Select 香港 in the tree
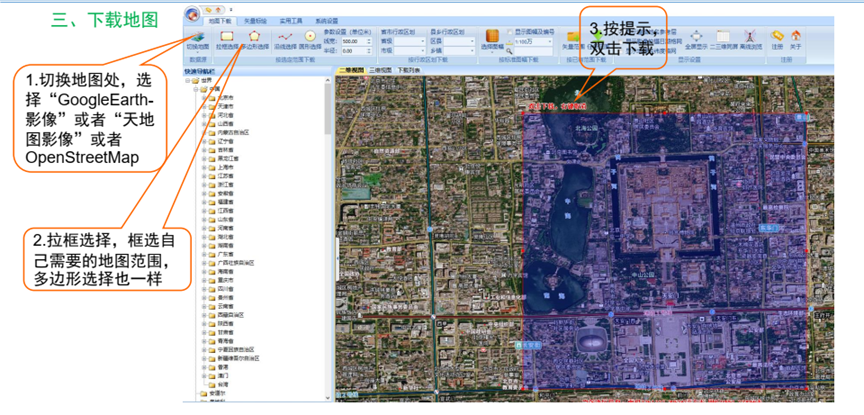This screenshot has width=864, height=415. (x=223, y=367)
